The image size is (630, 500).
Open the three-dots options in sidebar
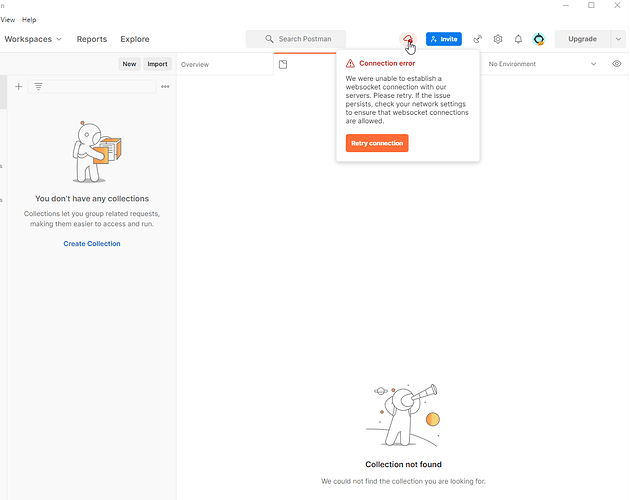(165, 86)
